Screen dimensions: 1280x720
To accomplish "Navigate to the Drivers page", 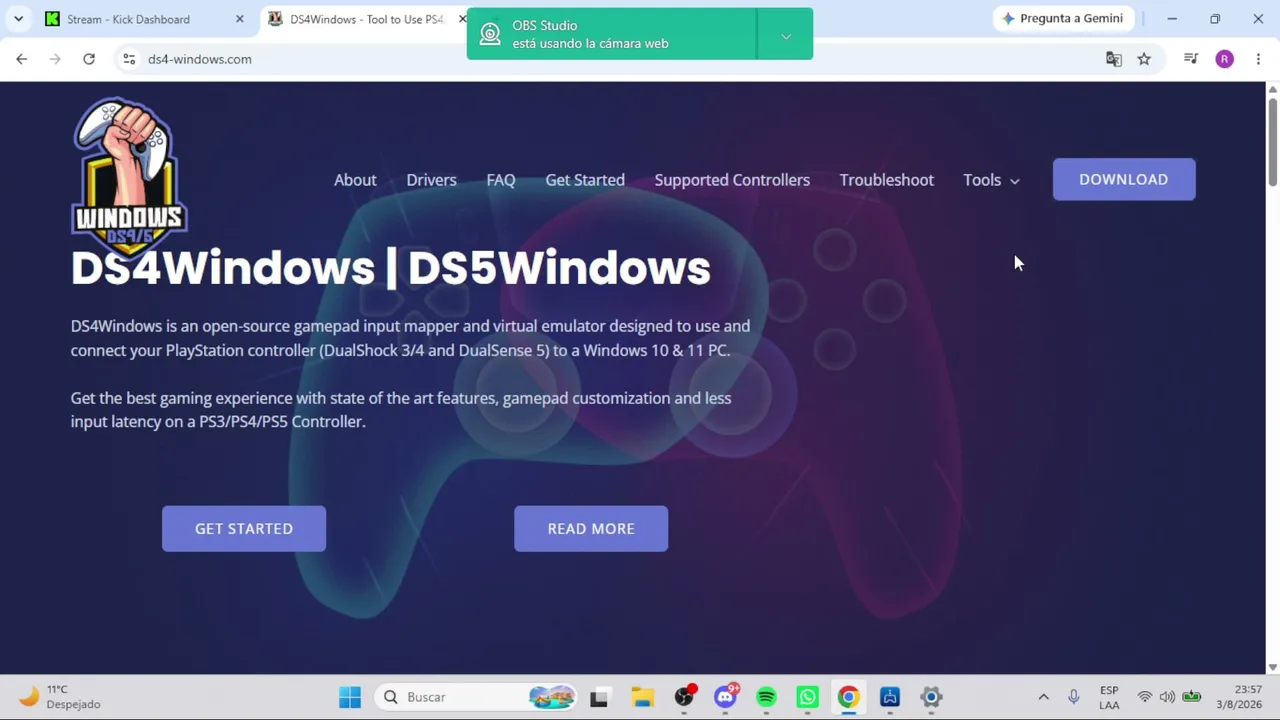I will (x=431, y=180).
